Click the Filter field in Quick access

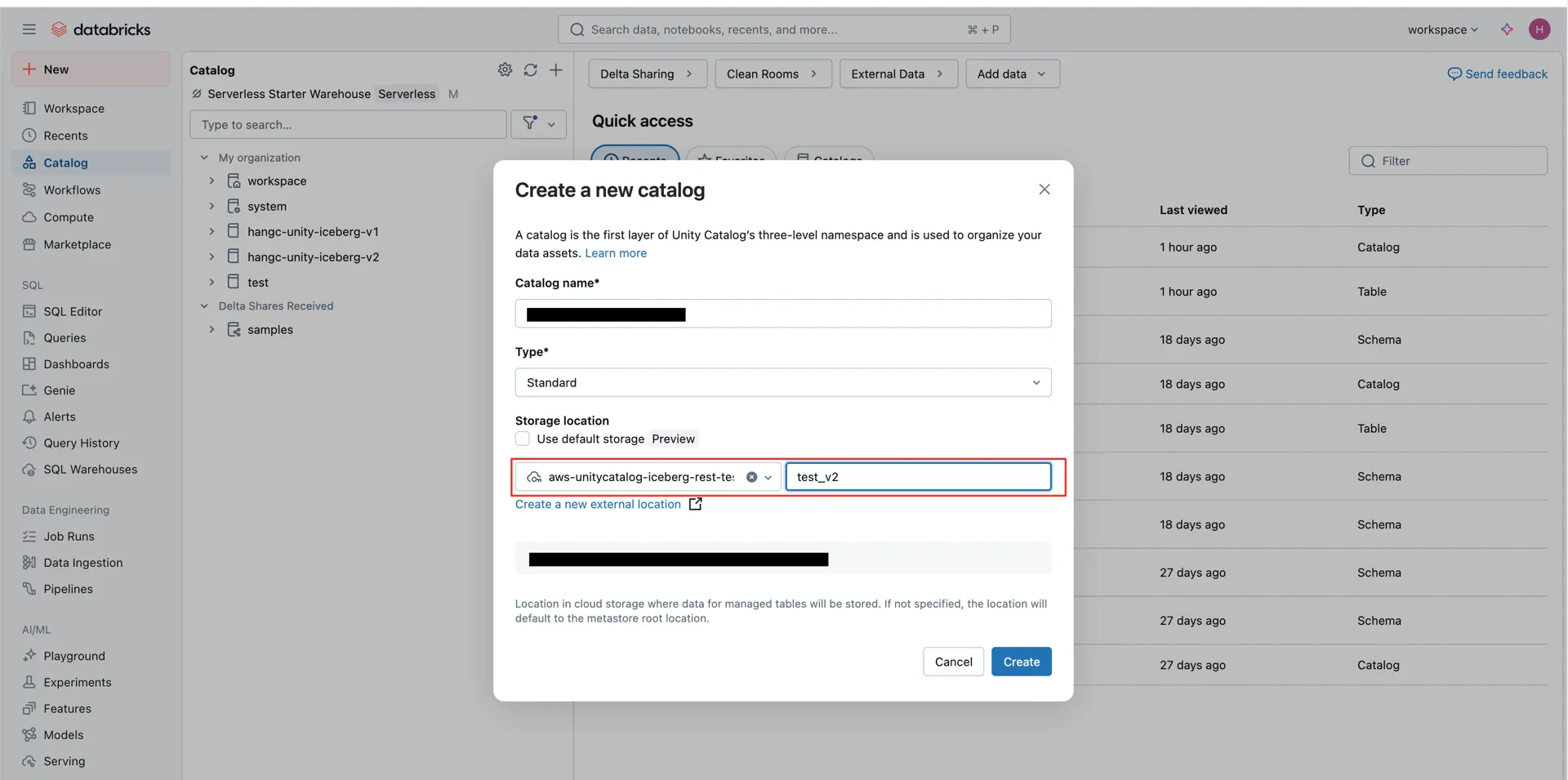click(x=1448, y=161)
